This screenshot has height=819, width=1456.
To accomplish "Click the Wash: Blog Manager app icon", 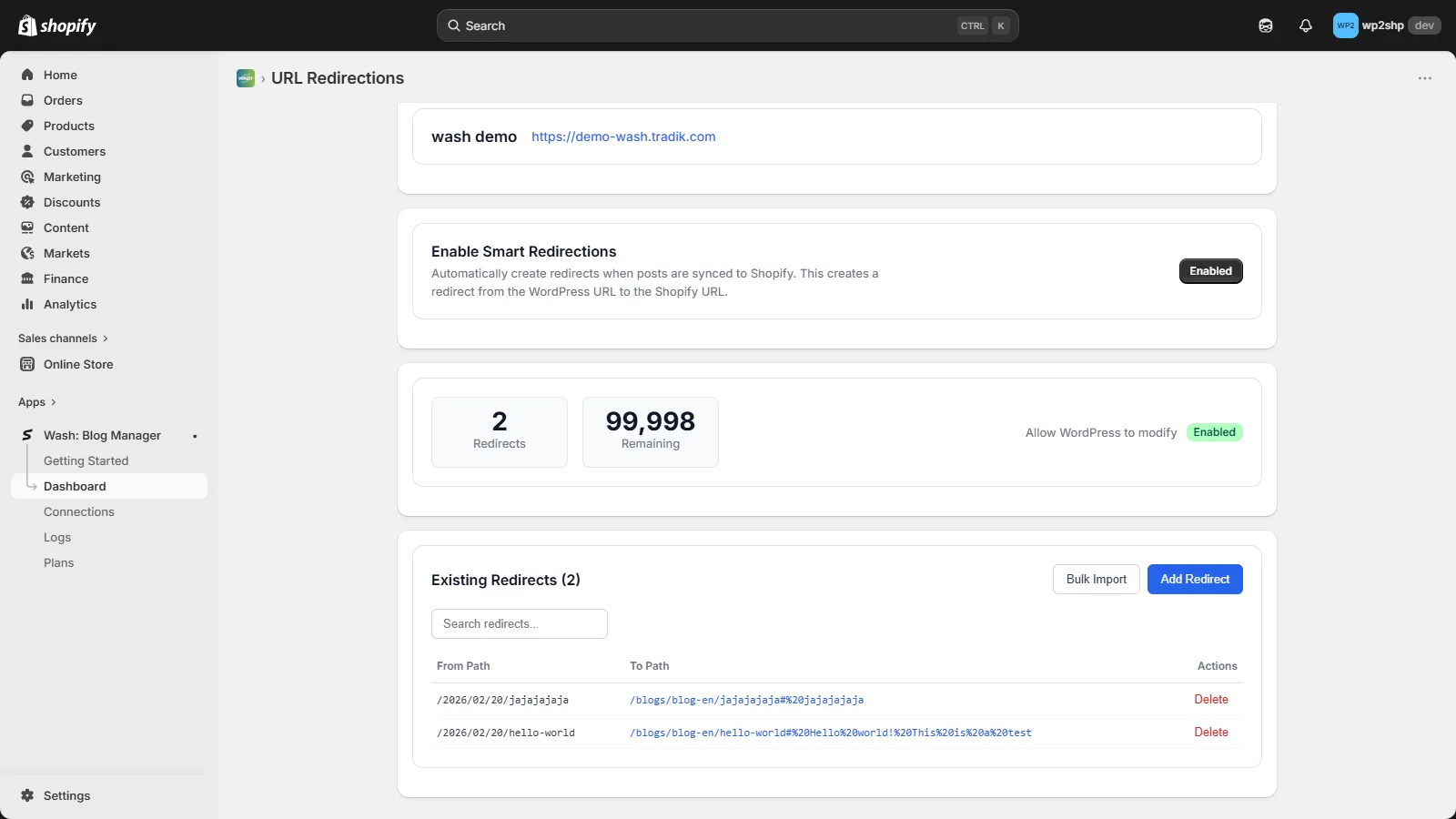I will (27, 435).
